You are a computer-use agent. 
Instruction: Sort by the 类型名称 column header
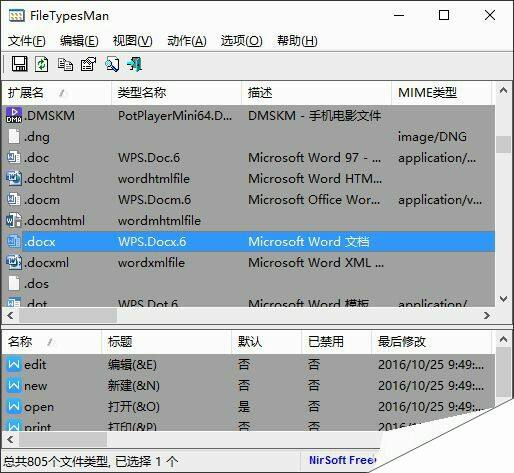click(x=176, y=93)
